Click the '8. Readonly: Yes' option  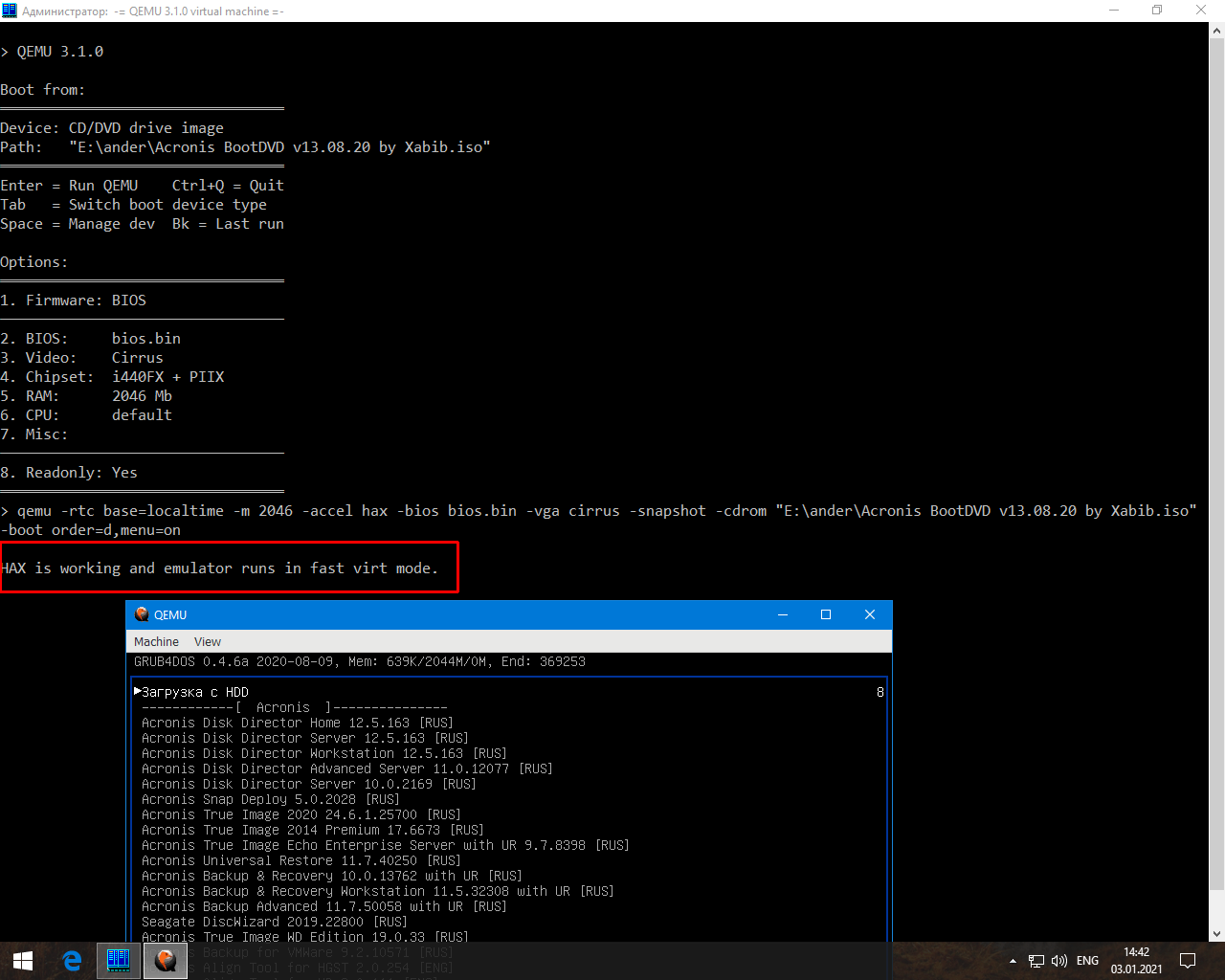click(69, 473)
